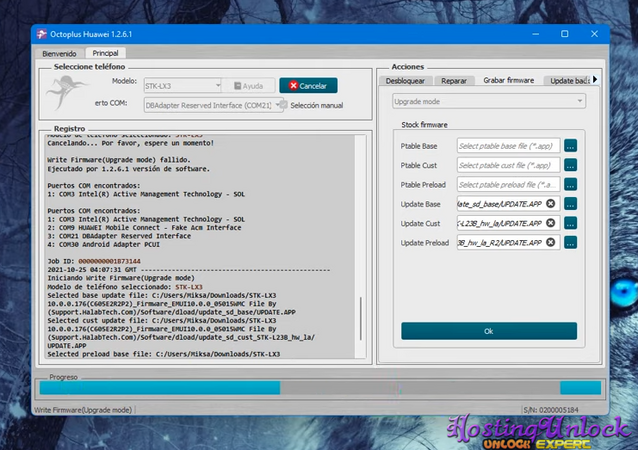Viewport: 638px width, 450px height.
Task: Open the Update Base file browser
Action: click(x=570, y=204)
